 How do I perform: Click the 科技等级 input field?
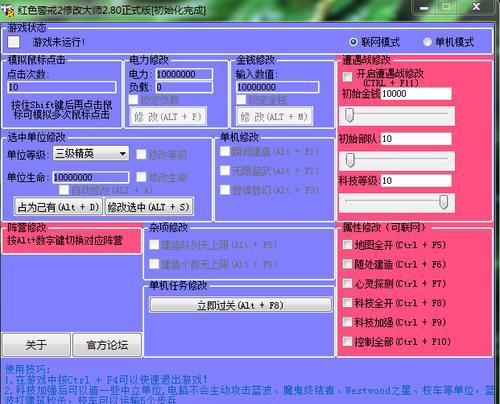[416, 181]
